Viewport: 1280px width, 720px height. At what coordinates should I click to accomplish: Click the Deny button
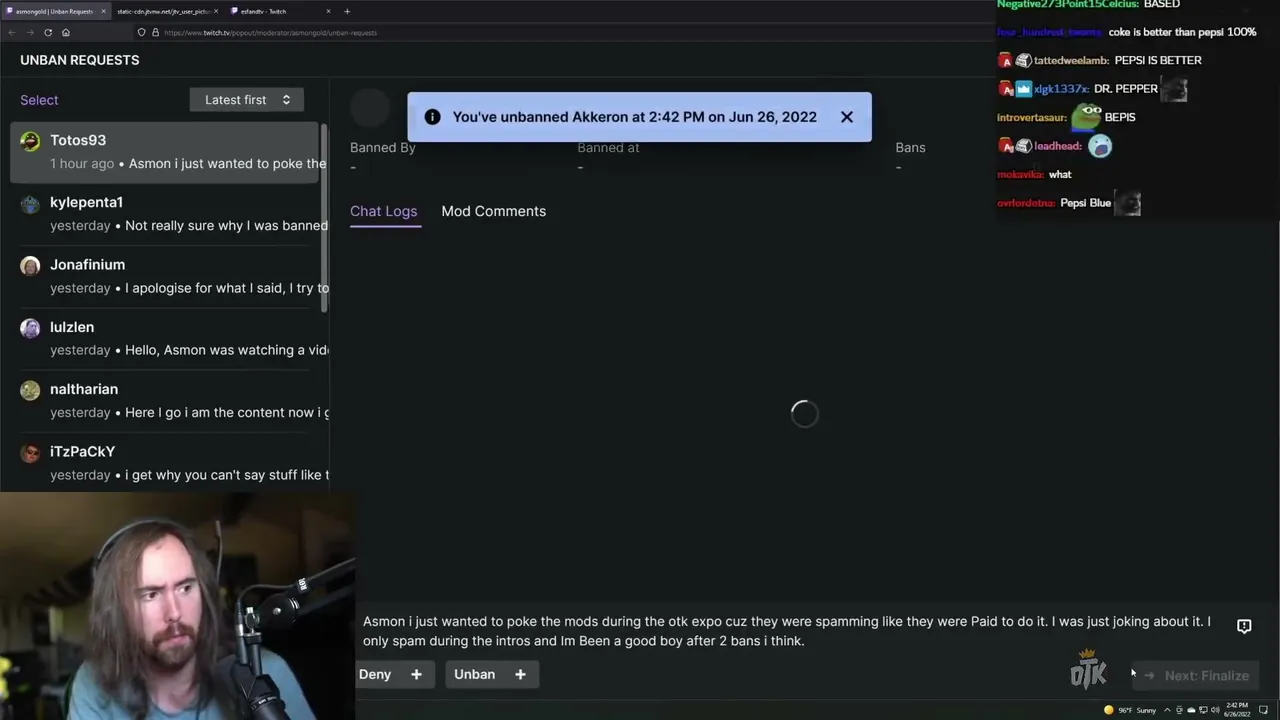(x=375, y=674)
